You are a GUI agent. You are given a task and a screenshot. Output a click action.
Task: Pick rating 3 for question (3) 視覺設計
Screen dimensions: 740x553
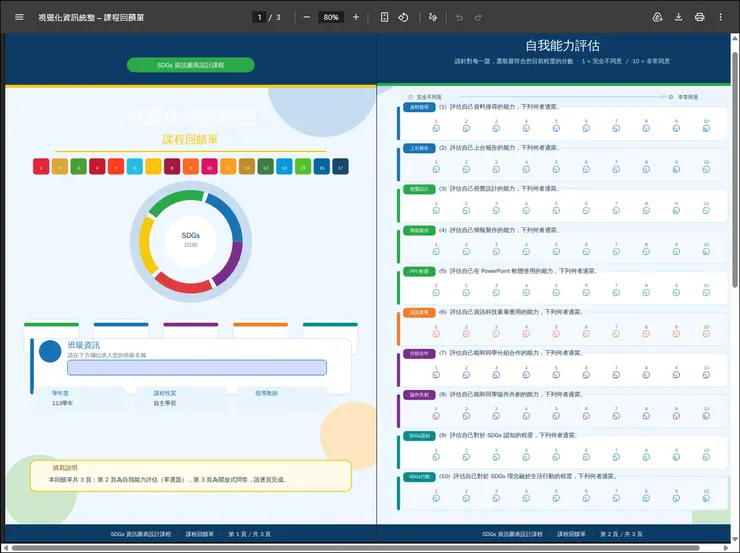pyautogui.click(x=496, y=210)
